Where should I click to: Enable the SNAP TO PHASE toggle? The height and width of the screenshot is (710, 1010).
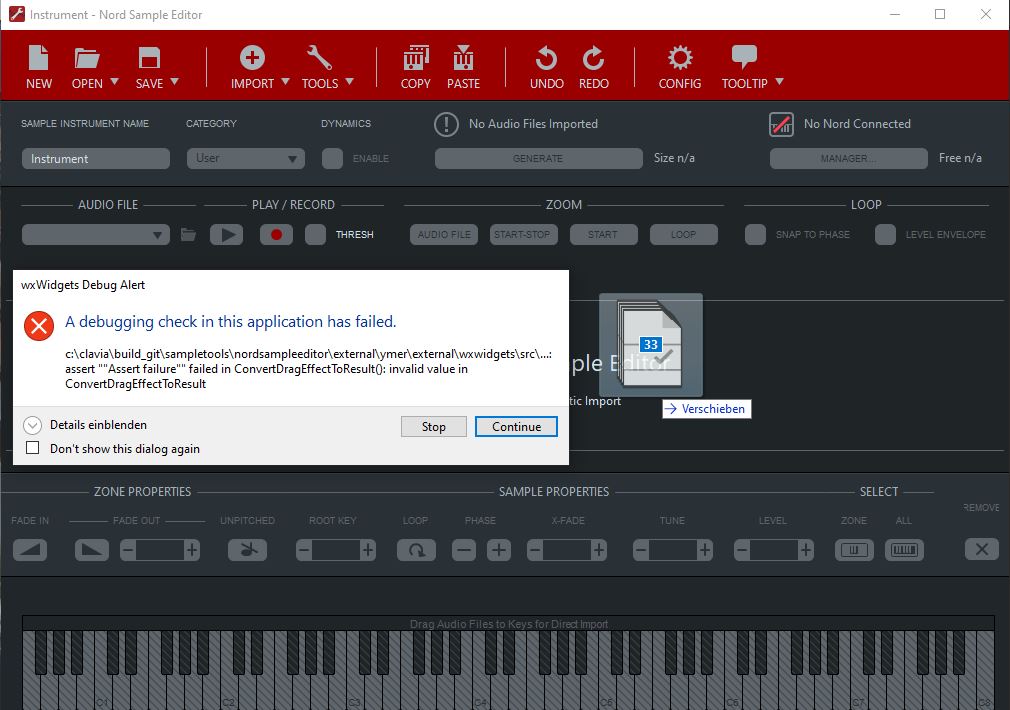coord(755,234)
